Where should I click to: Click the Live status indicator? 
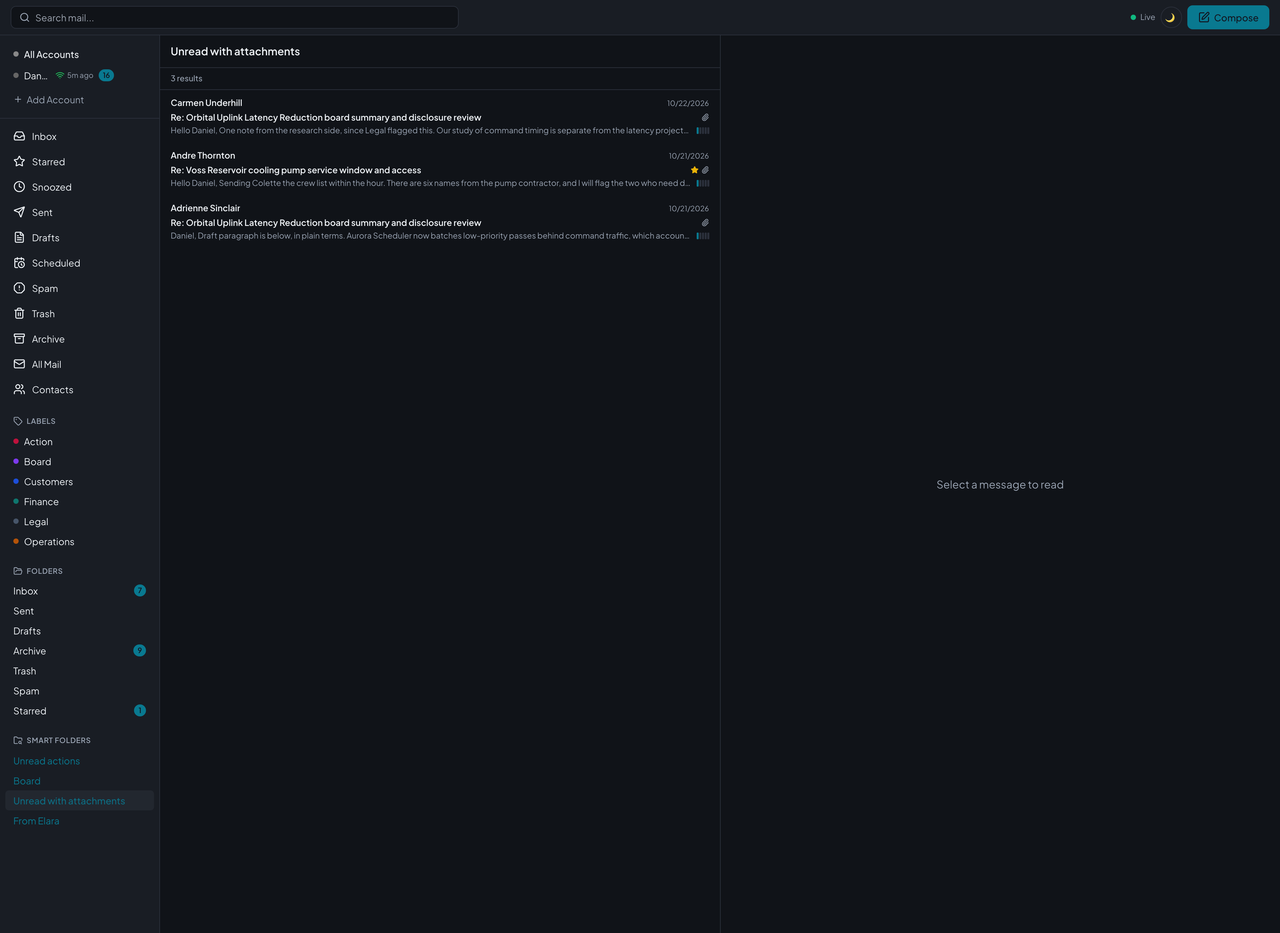click(x=1142, y=17)
